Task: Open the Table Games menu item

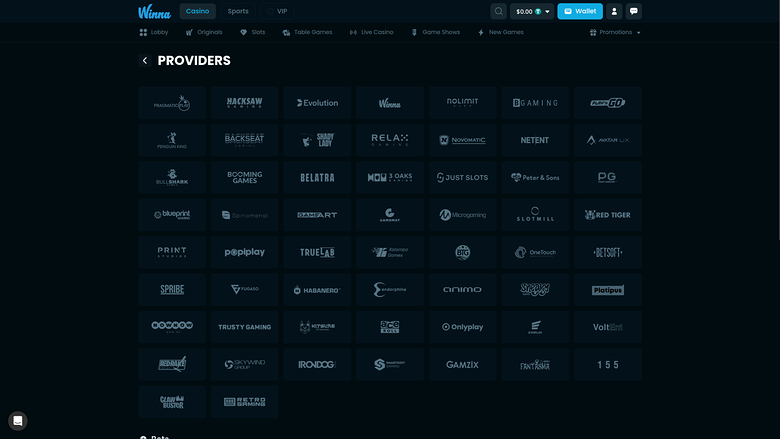Action: click(307, 32)
